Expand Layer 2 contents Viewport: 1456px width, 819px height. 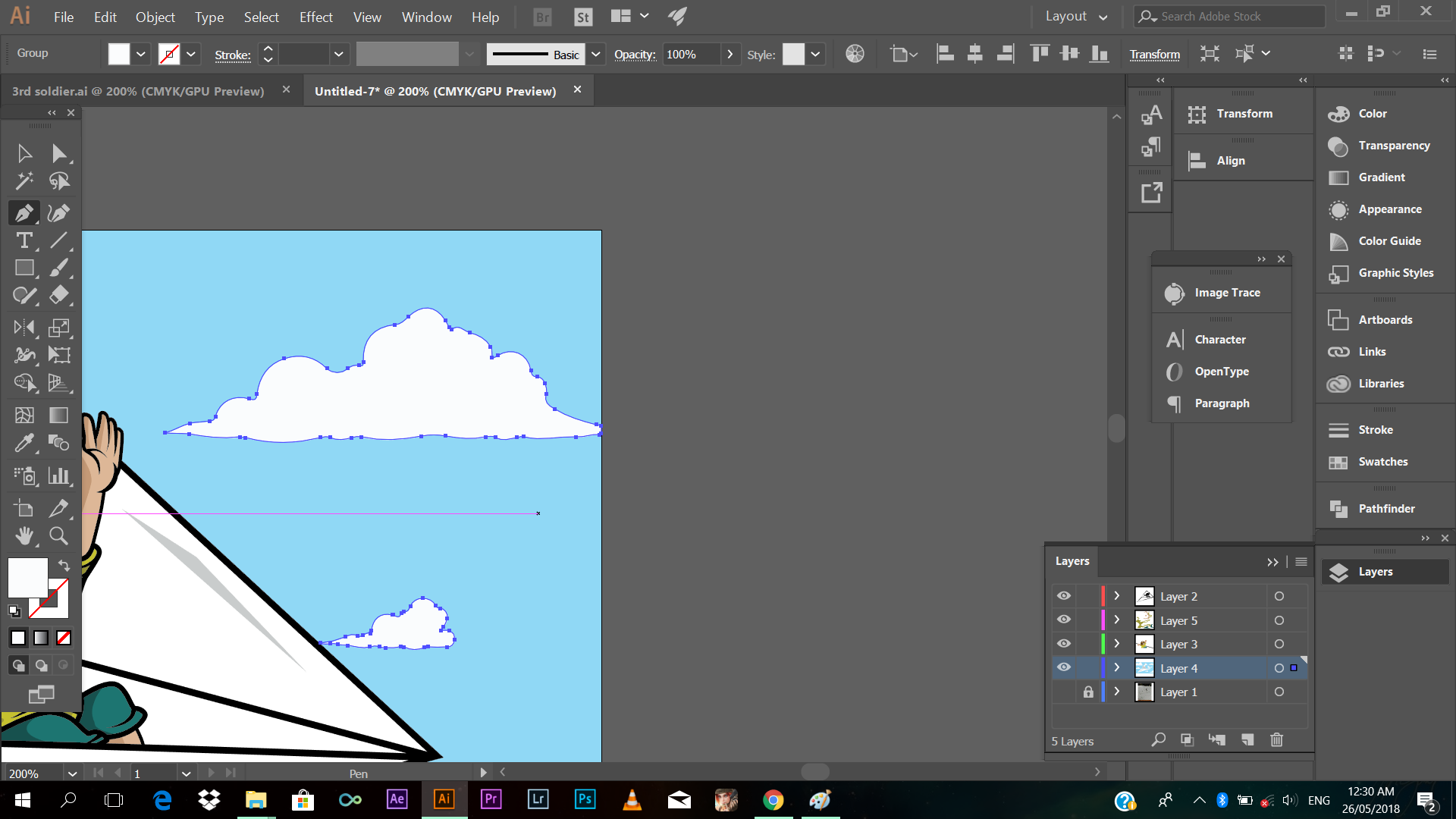(1116, 596)
